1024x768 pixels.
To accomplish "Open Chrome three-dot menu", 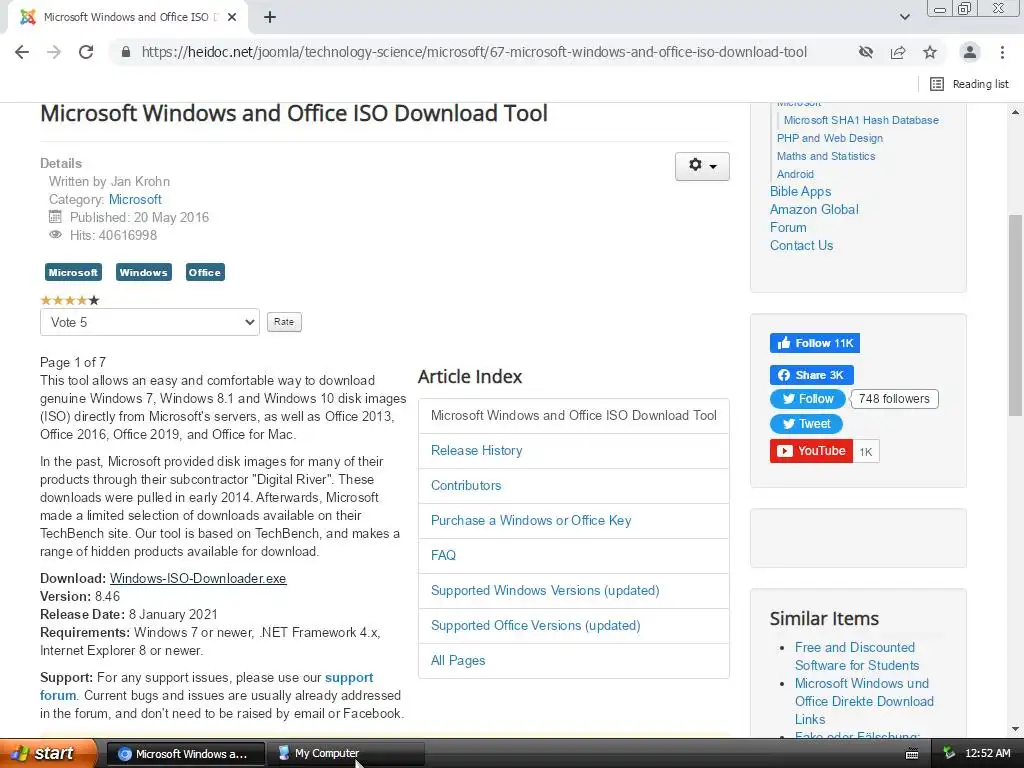I will [x=1002, y=52].
